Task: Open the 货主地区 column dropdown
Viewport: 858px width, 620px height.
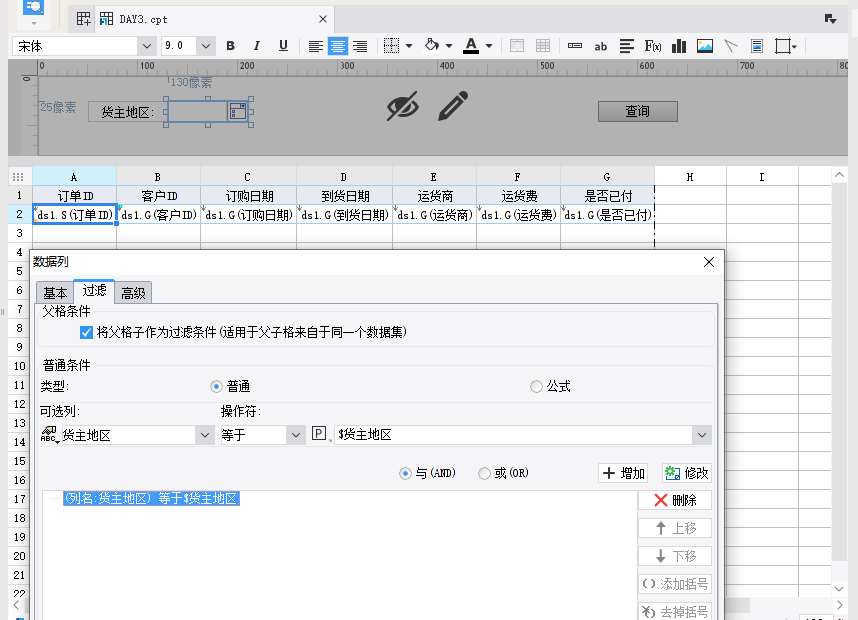Action: coord(204,435)
